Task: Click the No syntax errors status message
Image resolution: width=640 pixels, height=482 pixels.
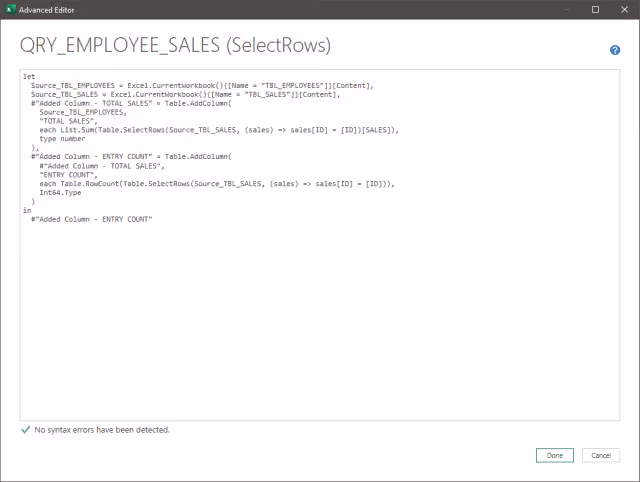Action: [102, 430]
